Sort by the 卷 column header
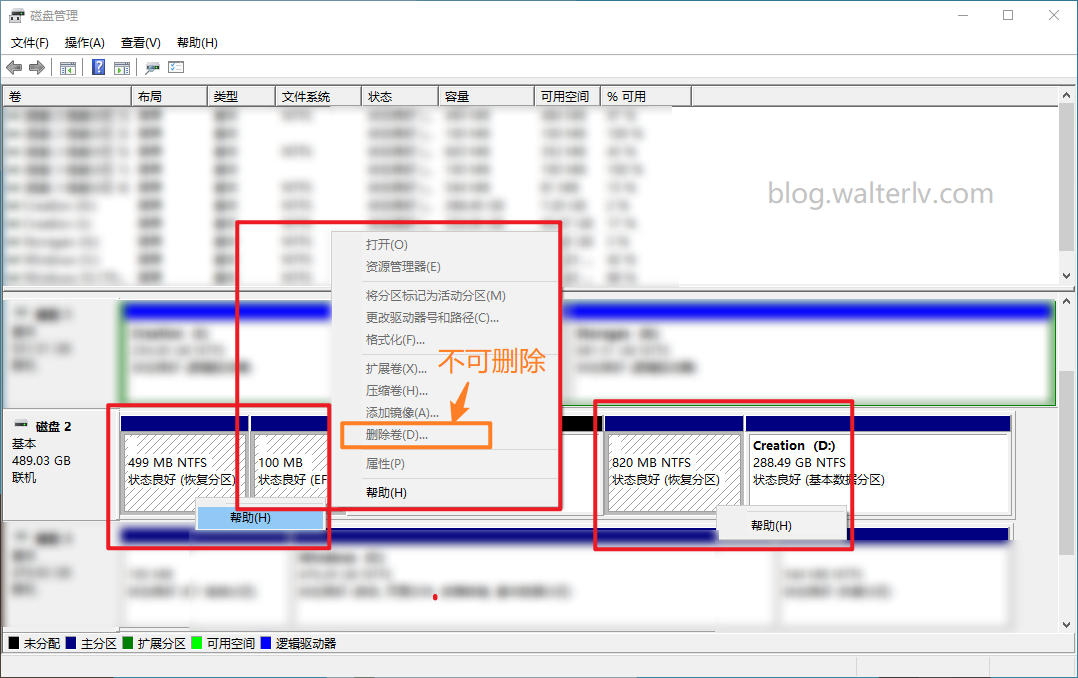This screenshot has width=1078, height=678. click(67, 96)
